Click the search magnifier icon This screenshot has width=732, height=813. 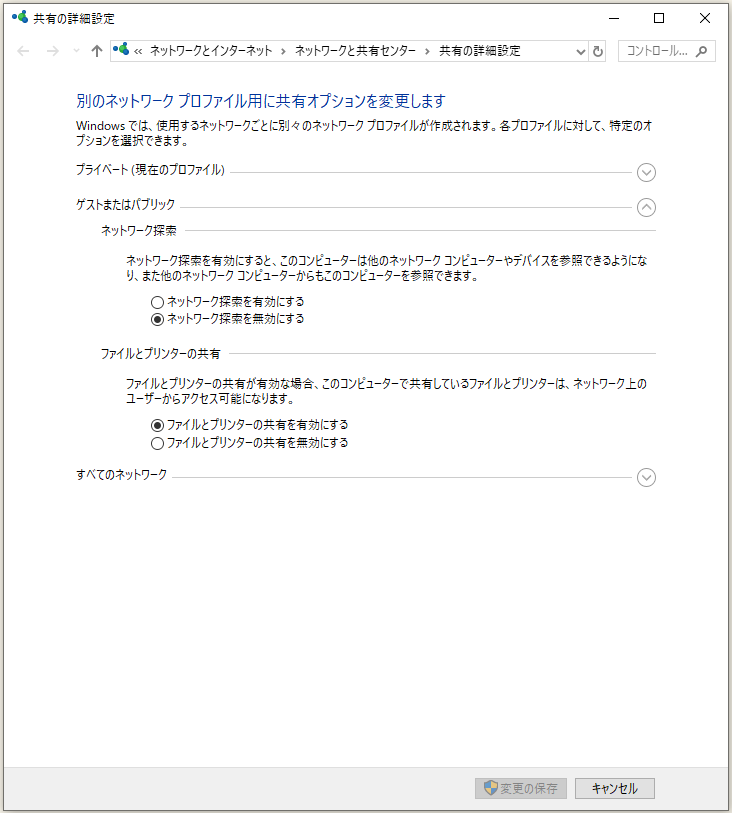(701, 51)
